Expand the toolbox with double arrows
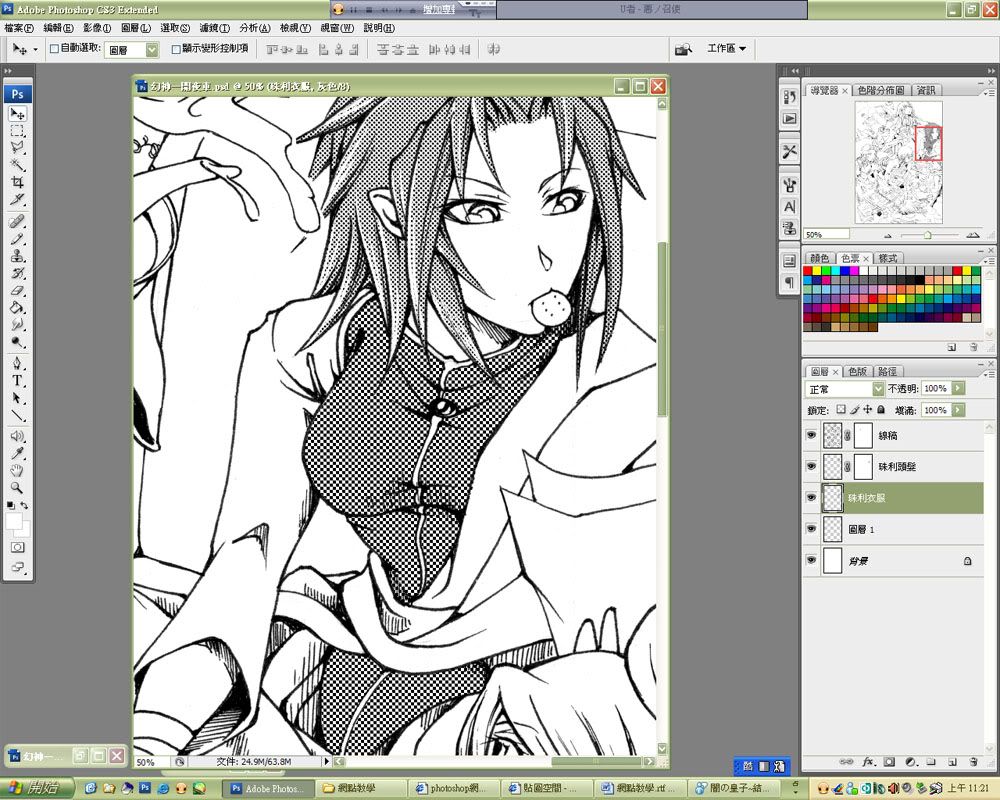Image resolution: width=1000 pixels, height=800 pixels. pos(8,71)
